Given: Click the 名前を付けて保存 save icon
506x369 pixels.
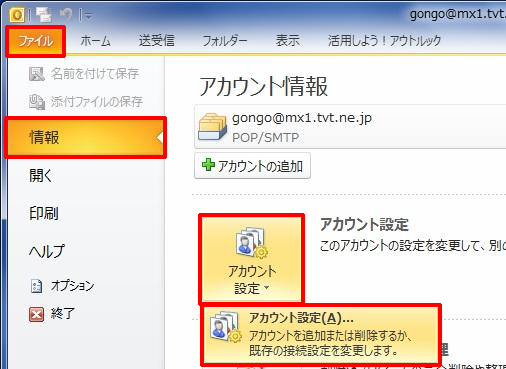Looking at the screenshot, I should (36, 74).
